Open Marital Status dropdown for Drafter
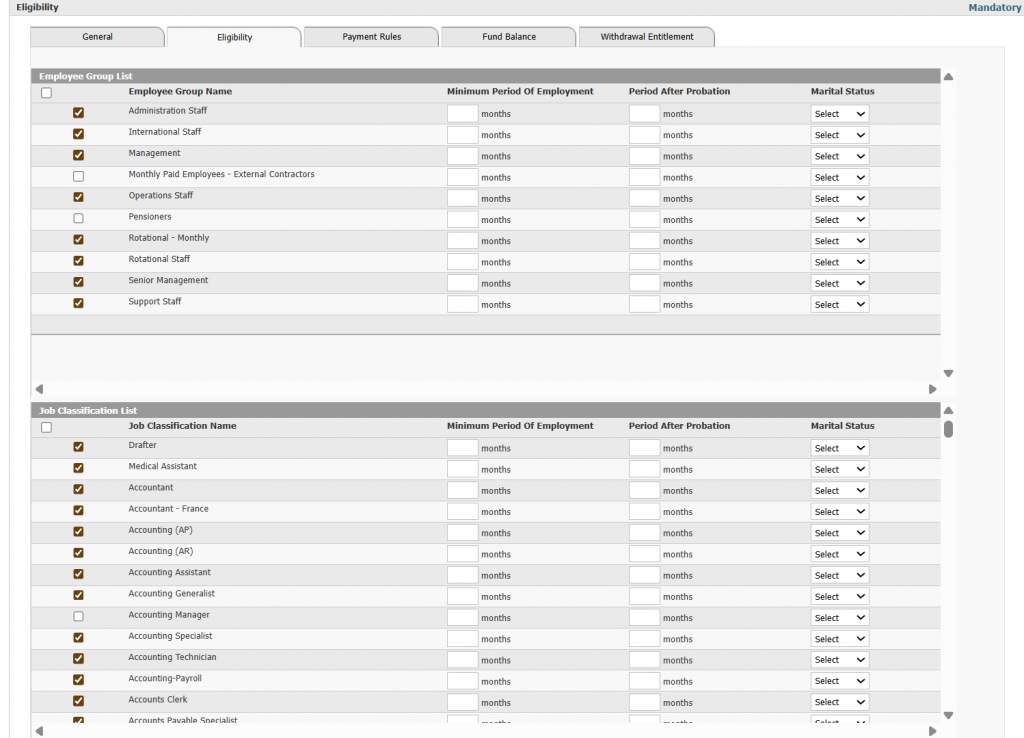This screenshot has height=738, width=1024. coord(840,449)
